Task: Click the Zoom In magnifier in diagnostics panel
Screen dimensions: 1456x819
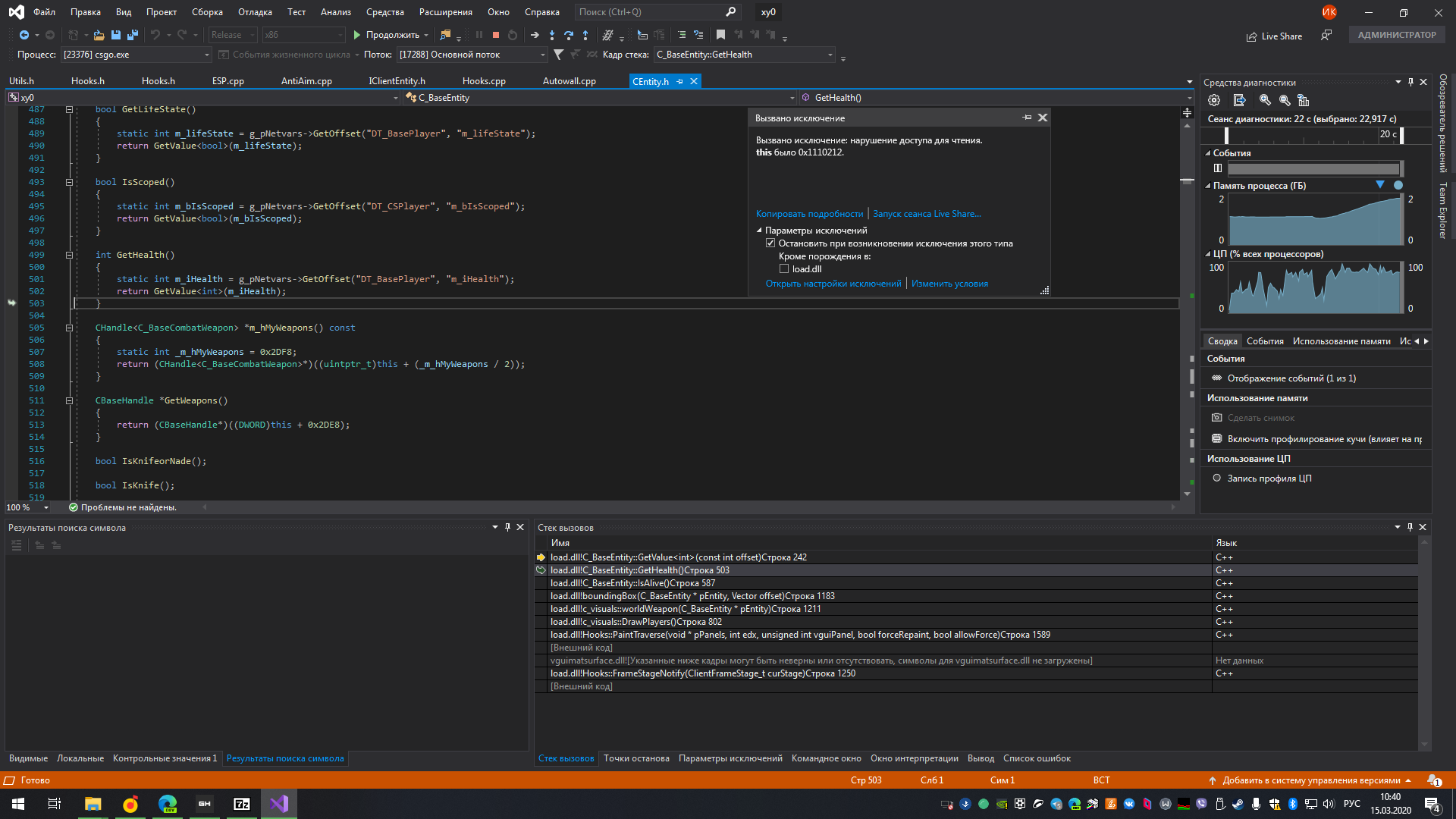Action: tap(1265, 100)
